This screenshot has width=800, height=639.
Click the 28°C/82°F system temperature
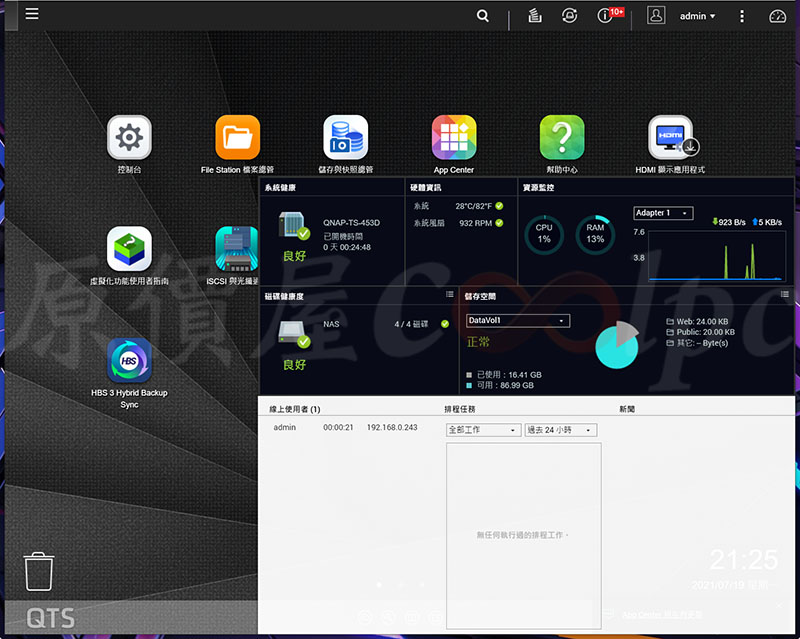[x=473, y=206]
